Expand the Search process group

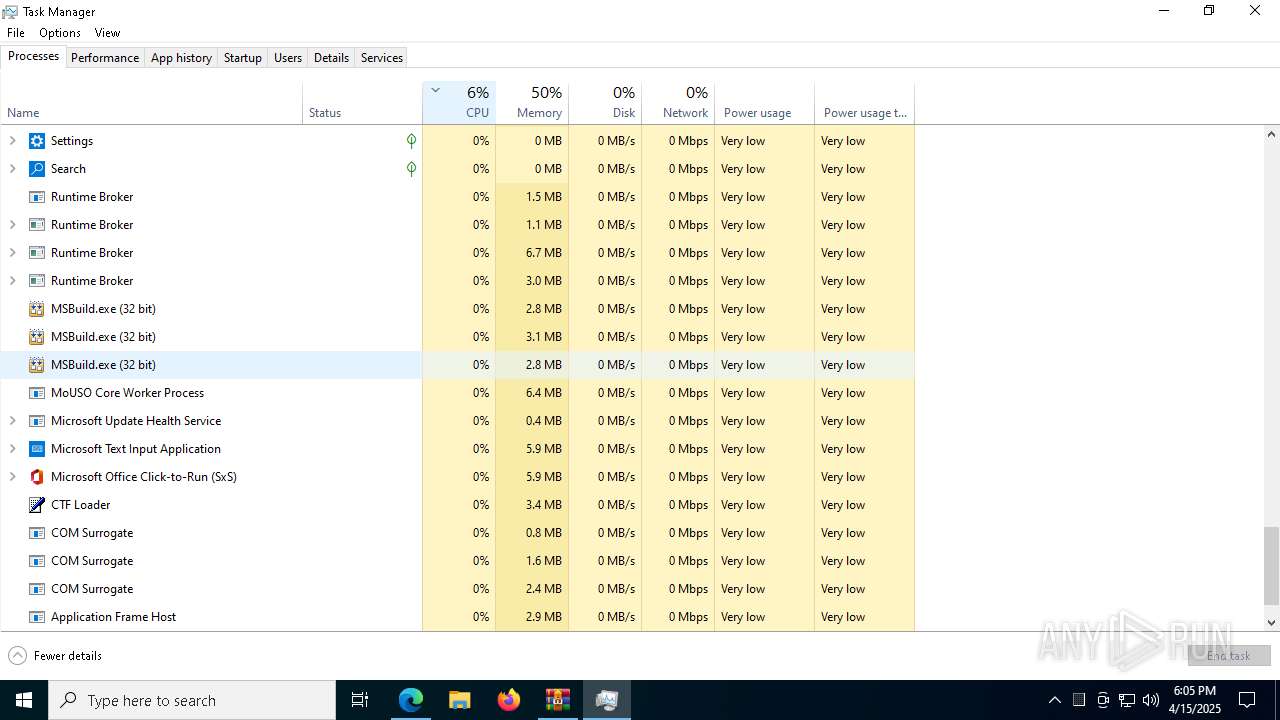coord(13,169)
